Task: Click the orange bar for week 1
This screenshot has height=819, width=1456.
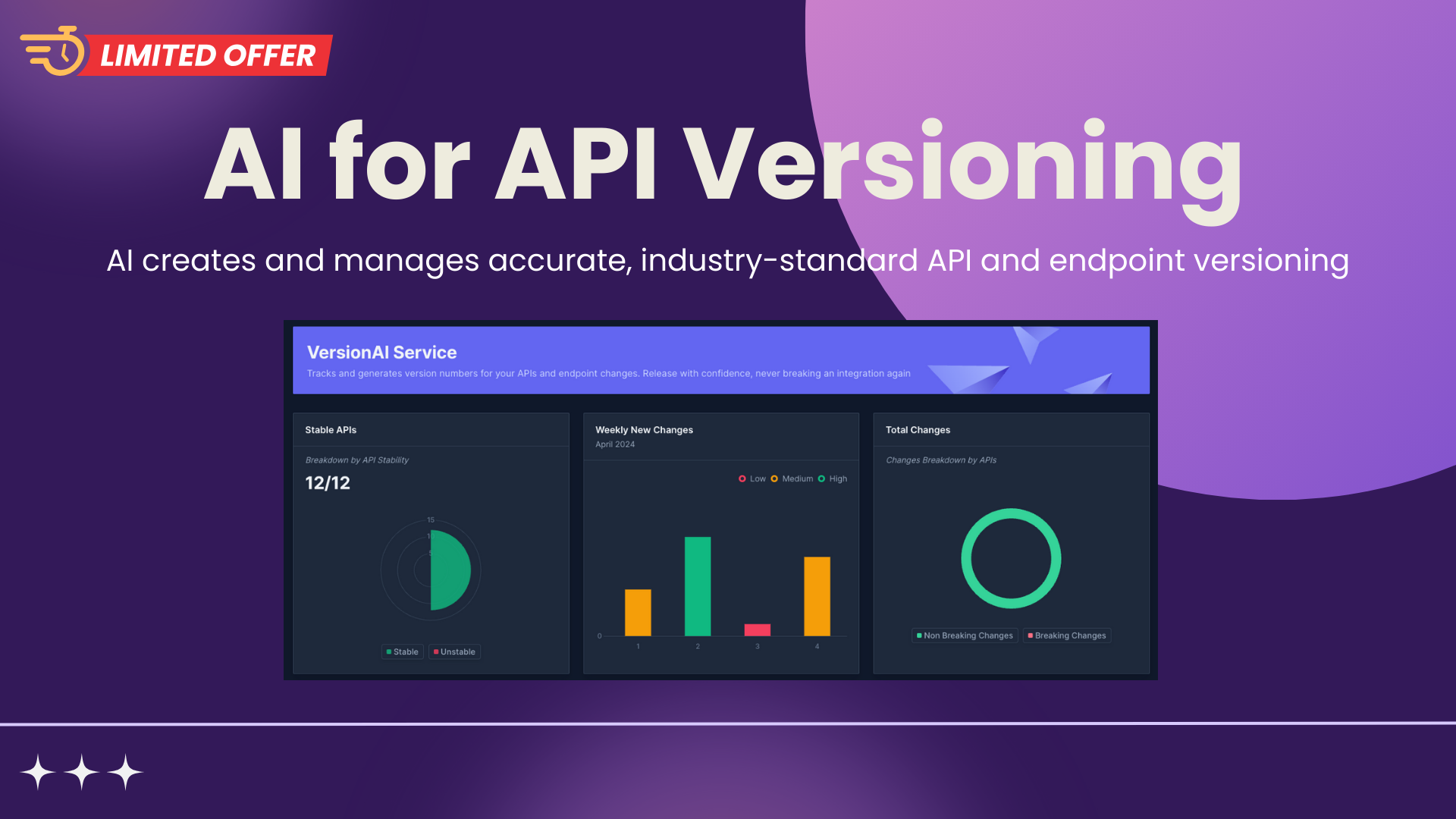Action: coord(638,612)
